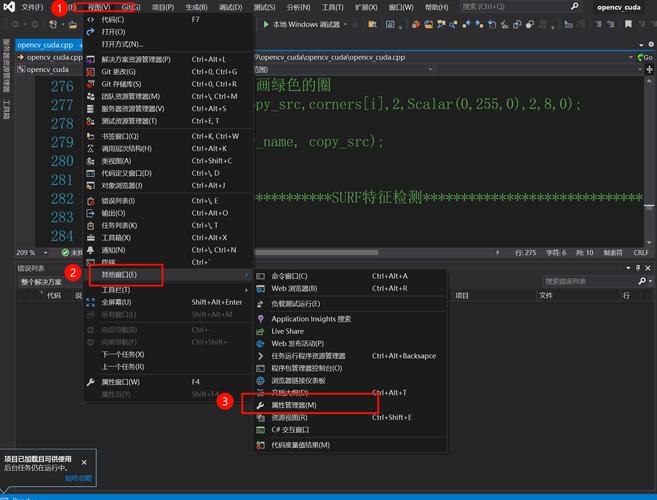Click the bookmark icon in the toolbar
This screenshot has height=500, width=657.
click(628, 24)
